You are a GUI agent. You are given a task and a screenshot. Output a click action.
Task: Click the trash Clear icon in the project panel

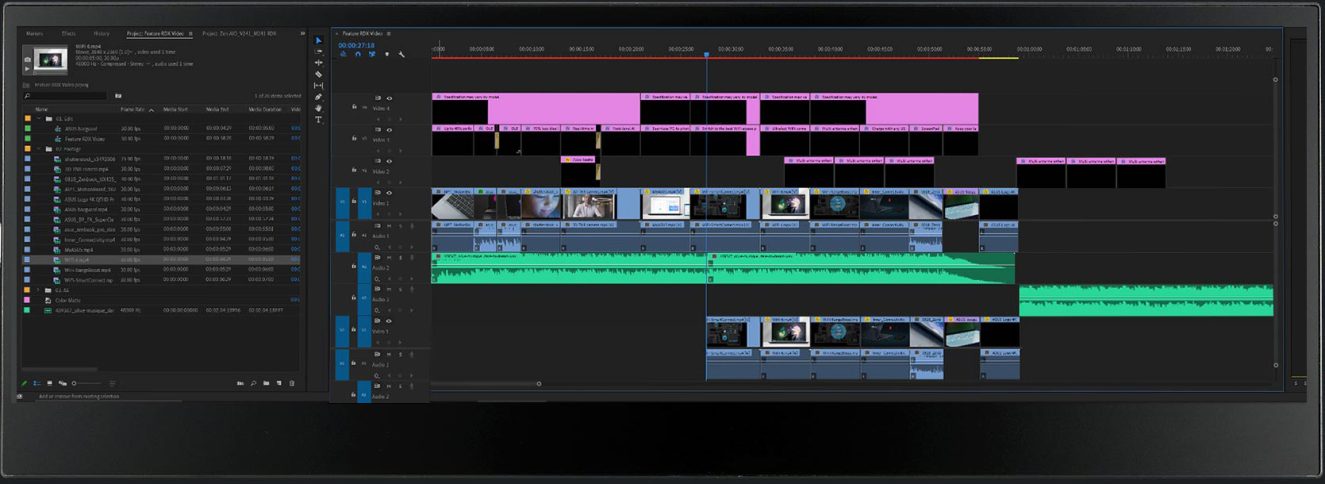(293, 383)
